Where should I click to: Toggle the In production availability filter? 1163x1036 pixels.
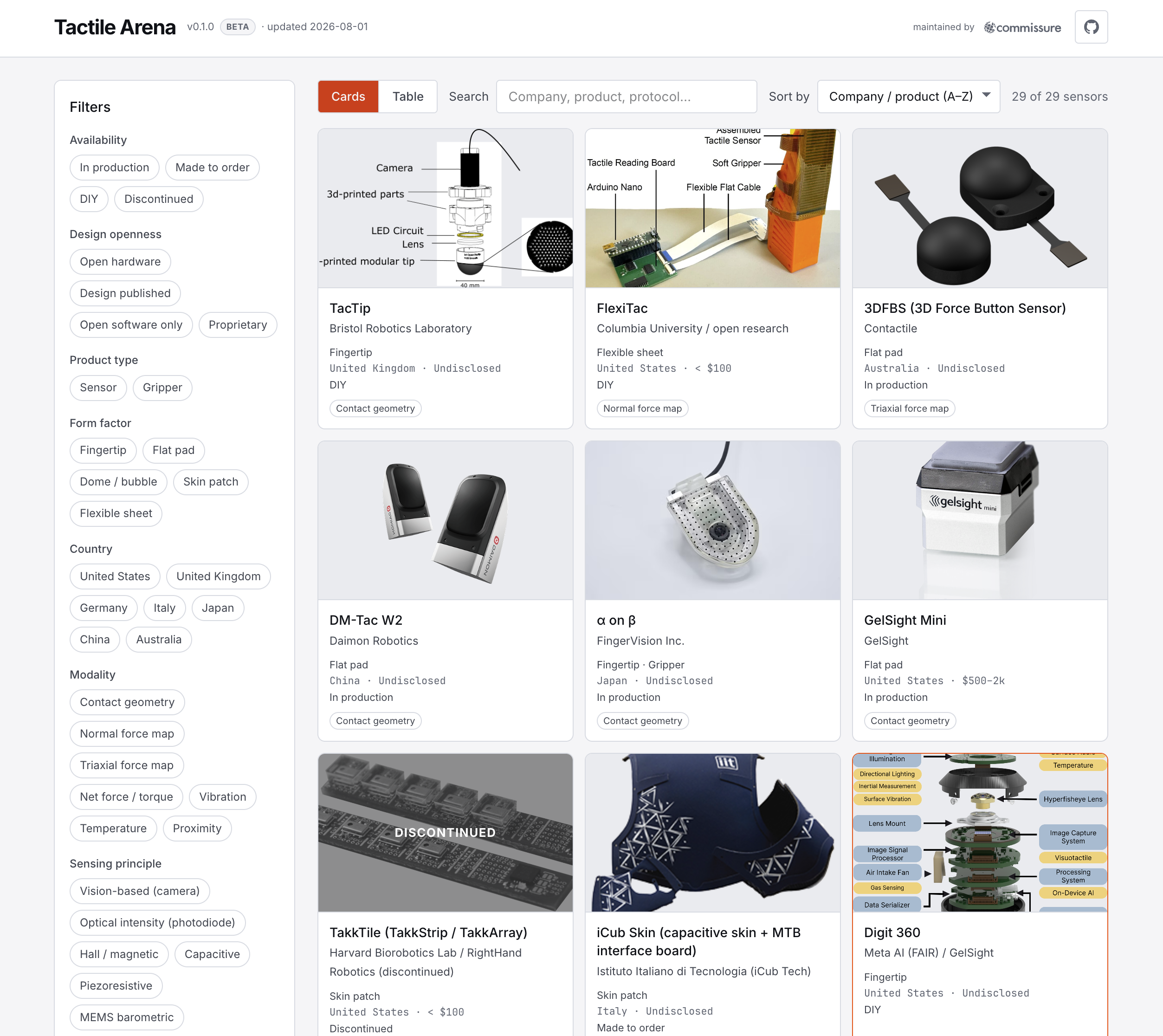coord(115,168)
